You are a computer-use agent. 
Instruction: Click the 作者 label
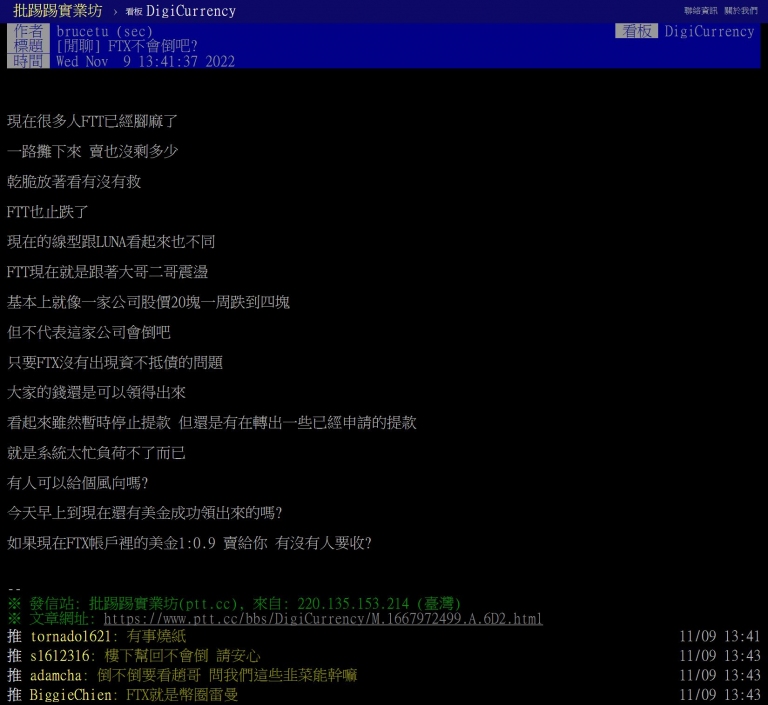click(28, 31)
